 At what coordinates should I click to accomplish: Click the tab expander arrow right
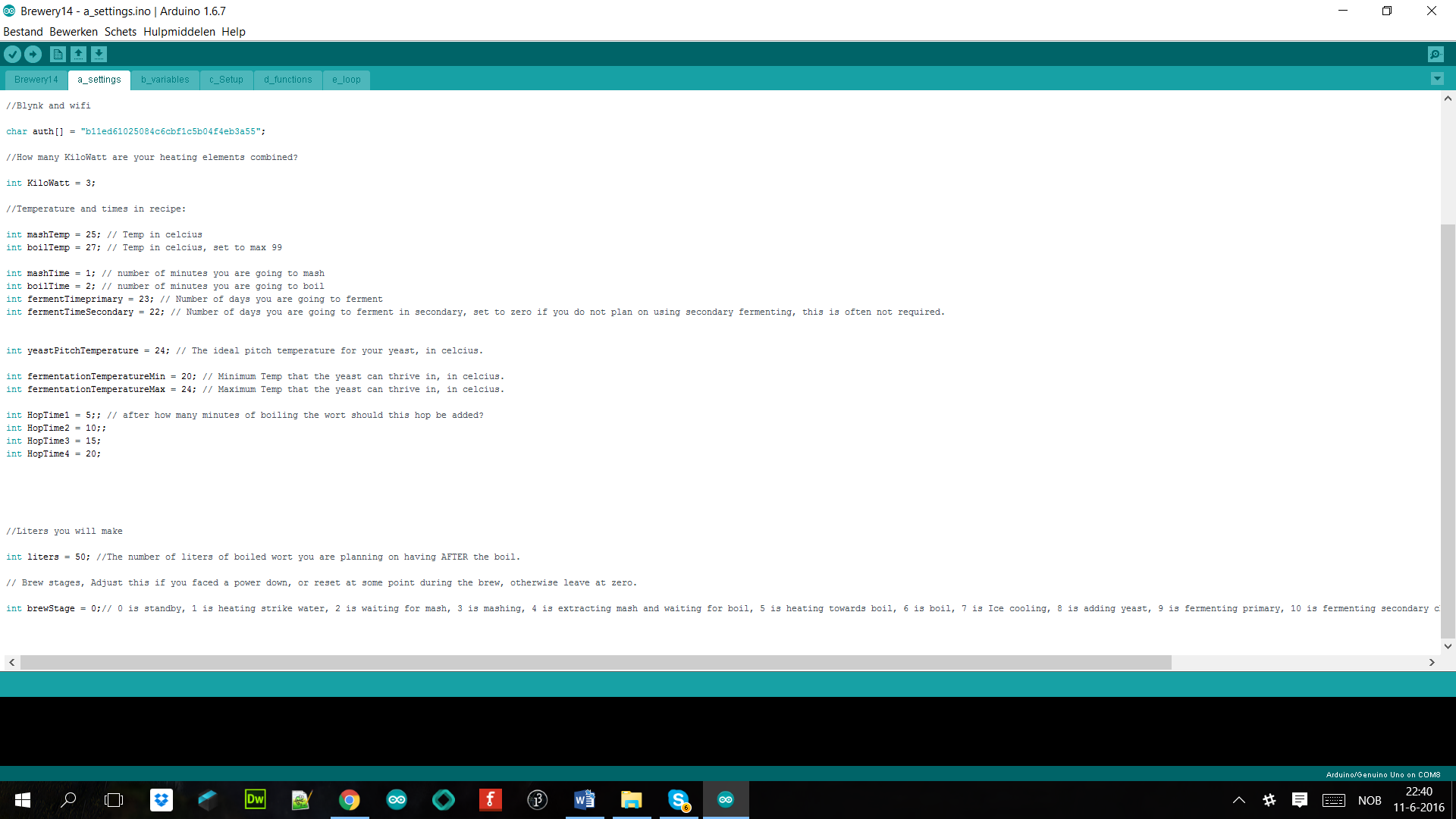[1437, 79]
